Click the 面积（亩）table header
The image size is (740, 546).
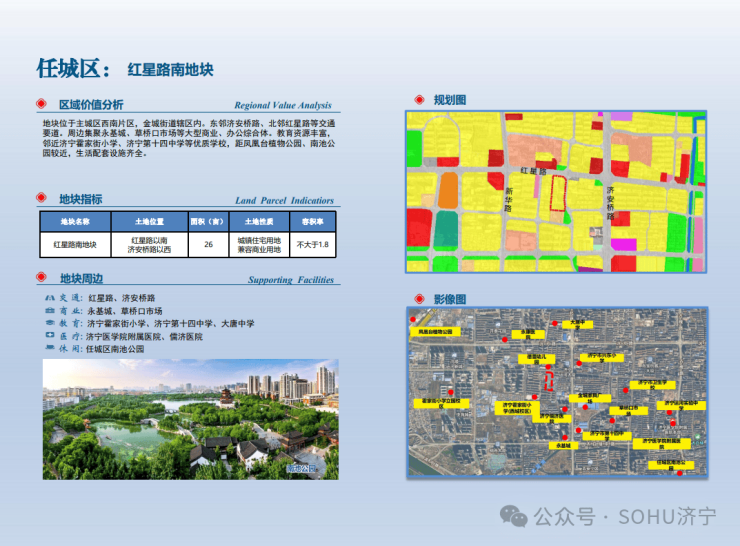(208, 221)
